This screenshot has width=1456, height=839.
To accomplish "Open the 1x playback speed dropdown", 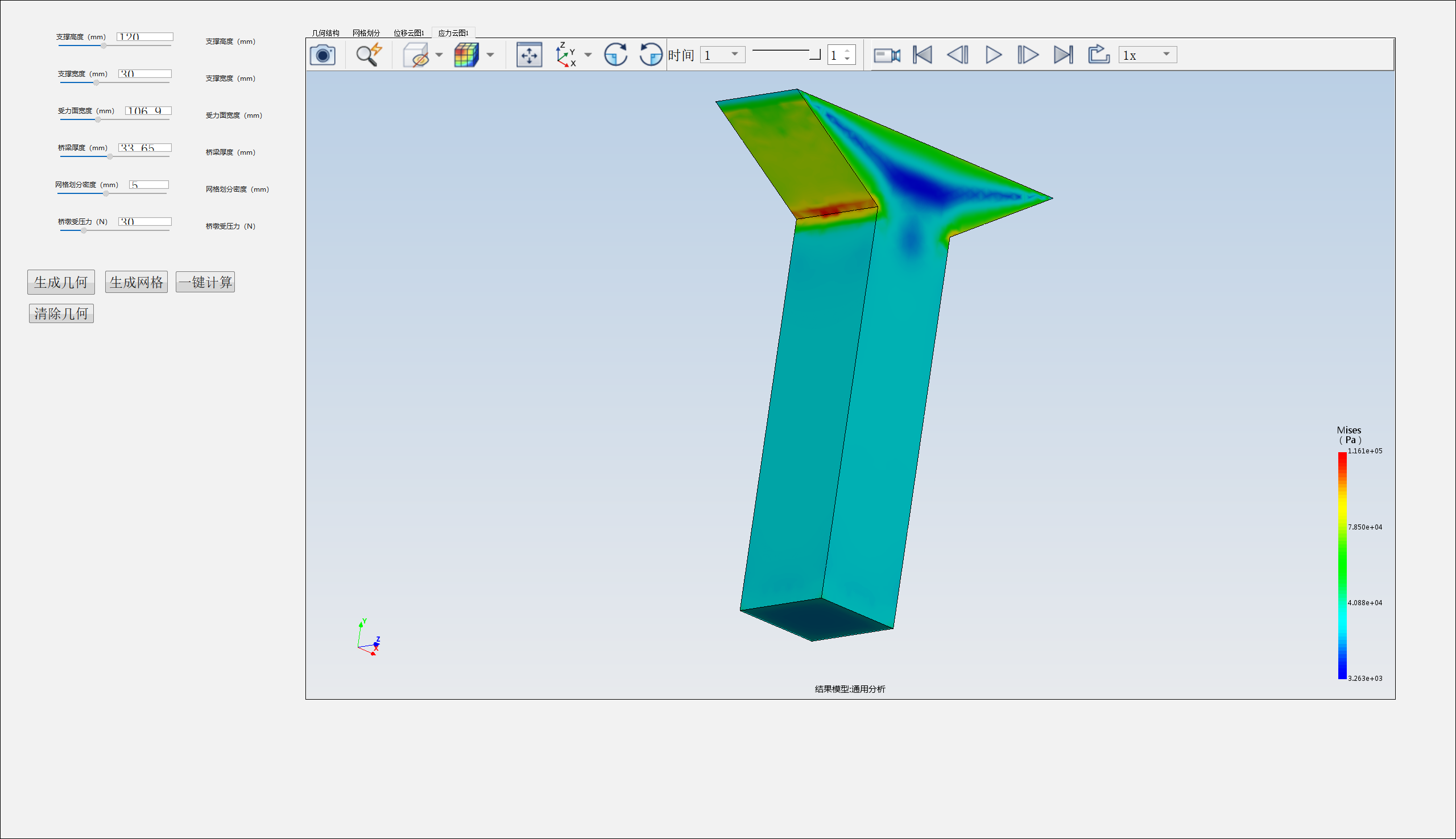I will (x=1148, y=55).
